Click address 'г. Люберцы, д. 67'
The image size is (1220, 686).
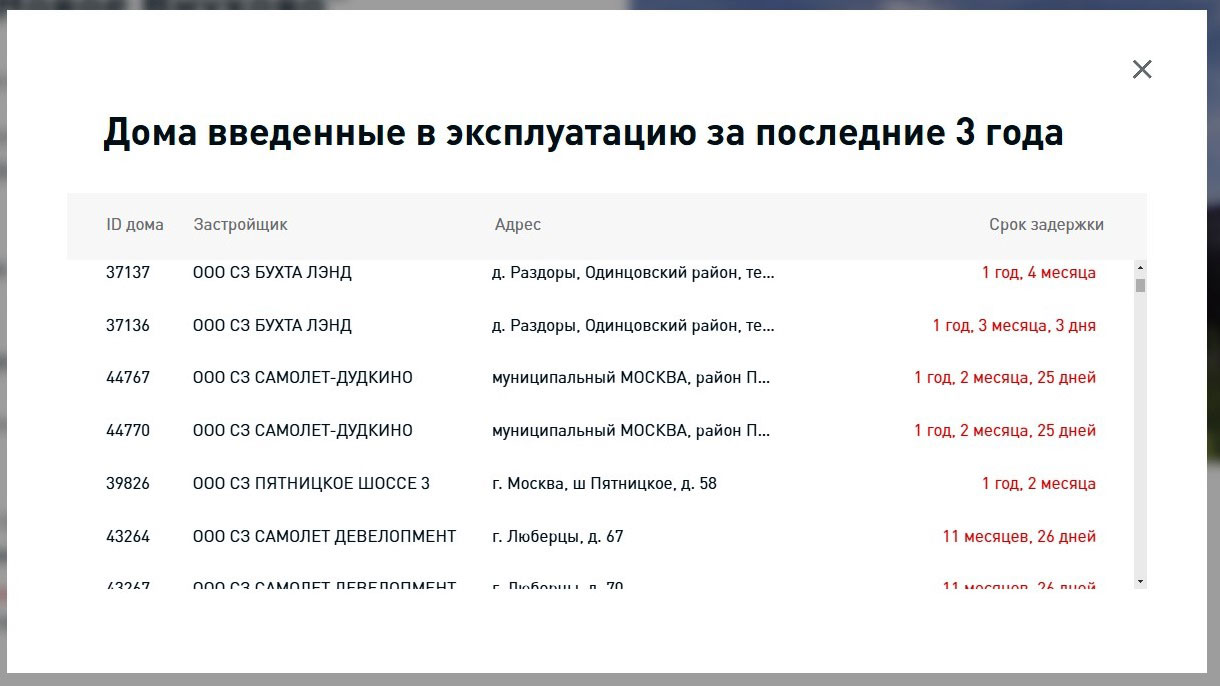[557, 537]
